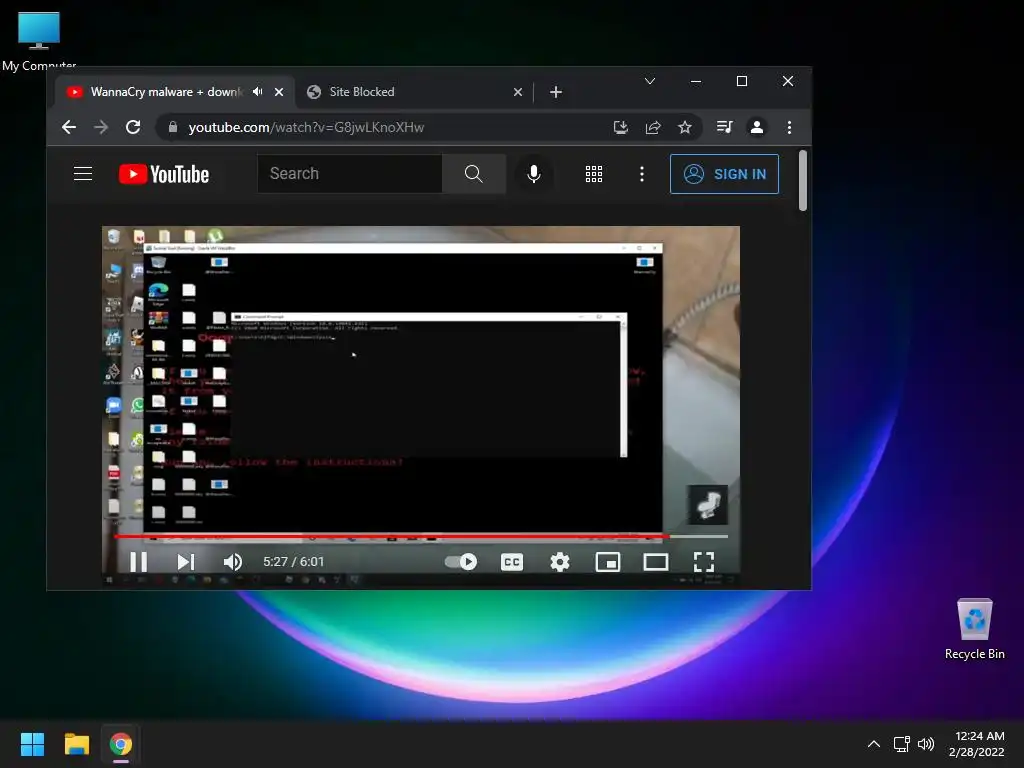The image size is (1024, 768).
Task: Toggle the autoplay switch
Action: (460, 562)
